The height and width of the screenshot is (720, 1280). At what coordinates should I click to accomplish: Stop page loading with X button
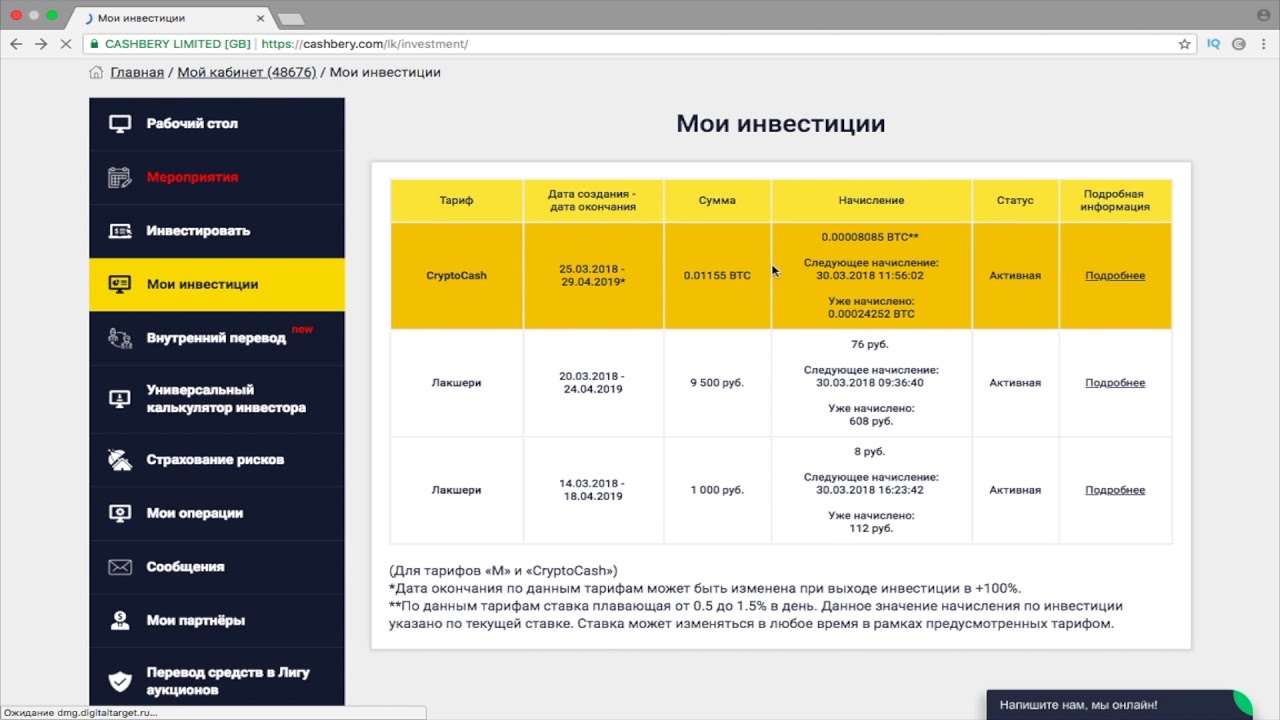point(66,44)
